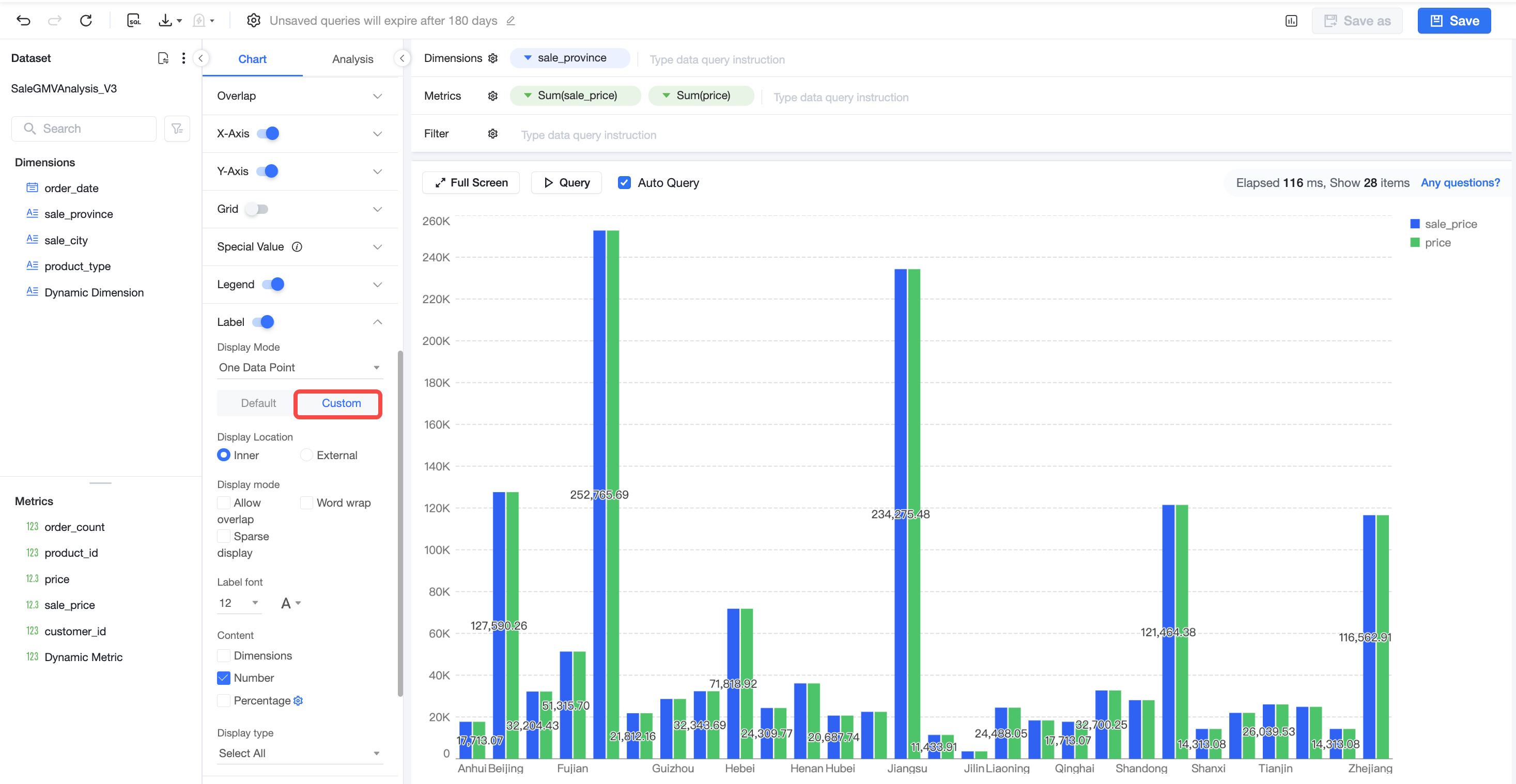Click the Full Screen button
Screen dimensions: 1516x784
(471, 183)
